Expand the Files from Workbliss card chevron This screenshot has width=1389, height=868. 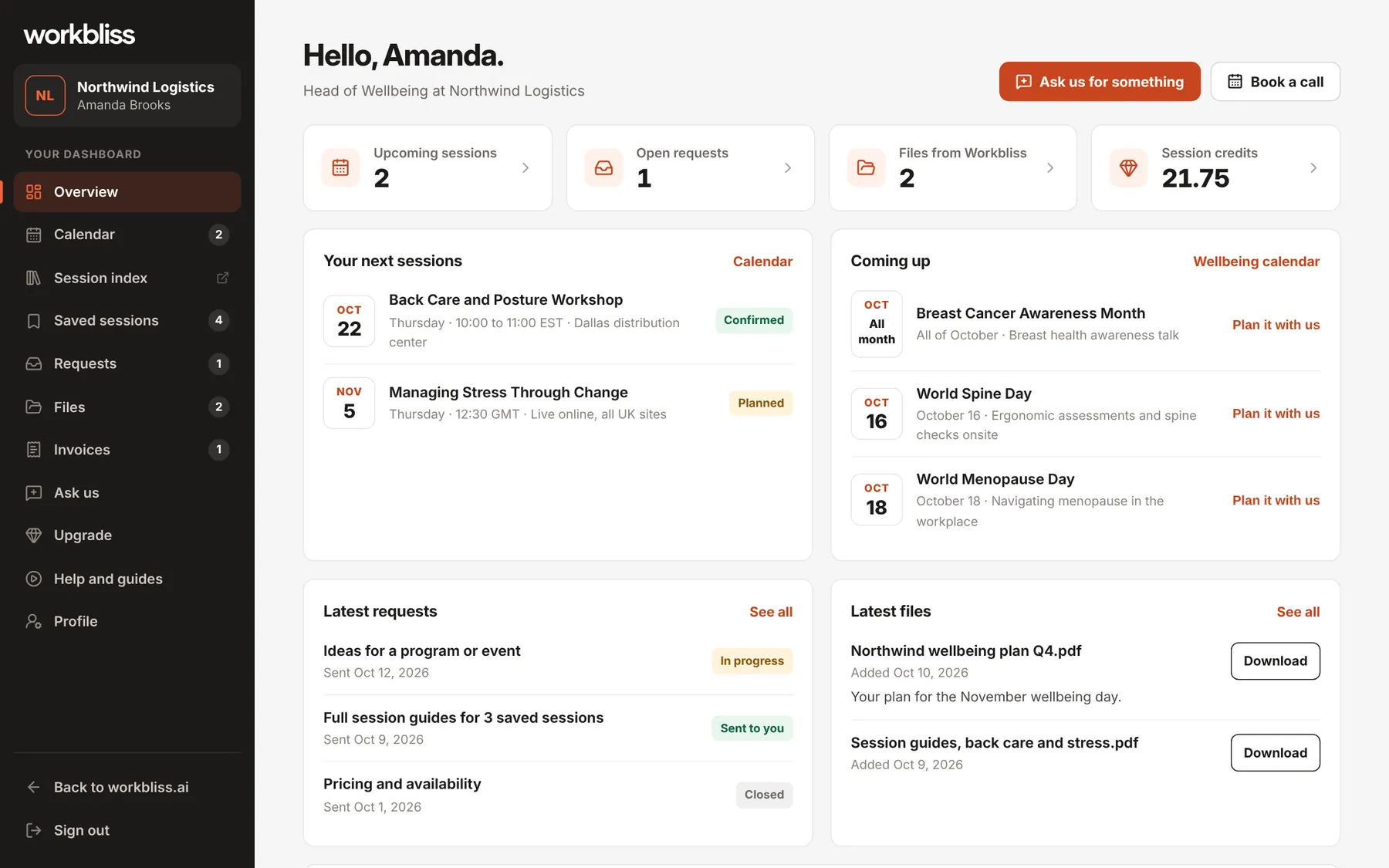coord(1050,167)
